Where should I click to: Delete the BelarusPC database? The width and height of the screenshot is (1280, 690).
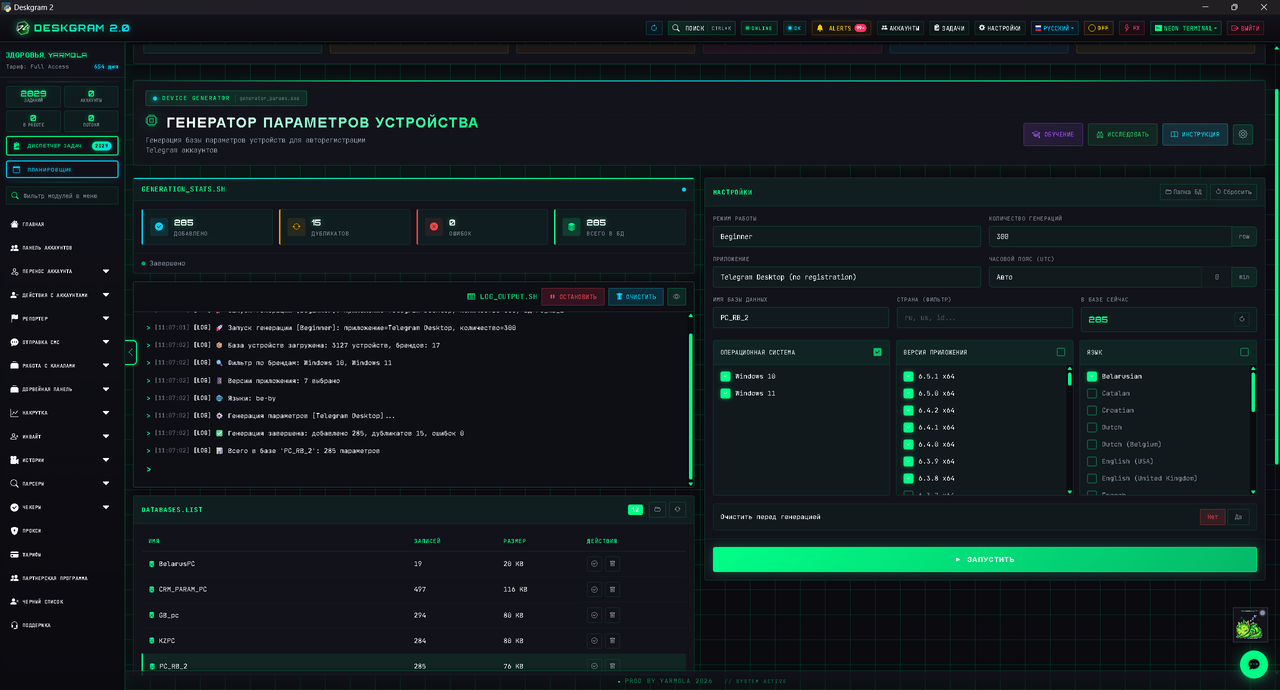(613, 564)
